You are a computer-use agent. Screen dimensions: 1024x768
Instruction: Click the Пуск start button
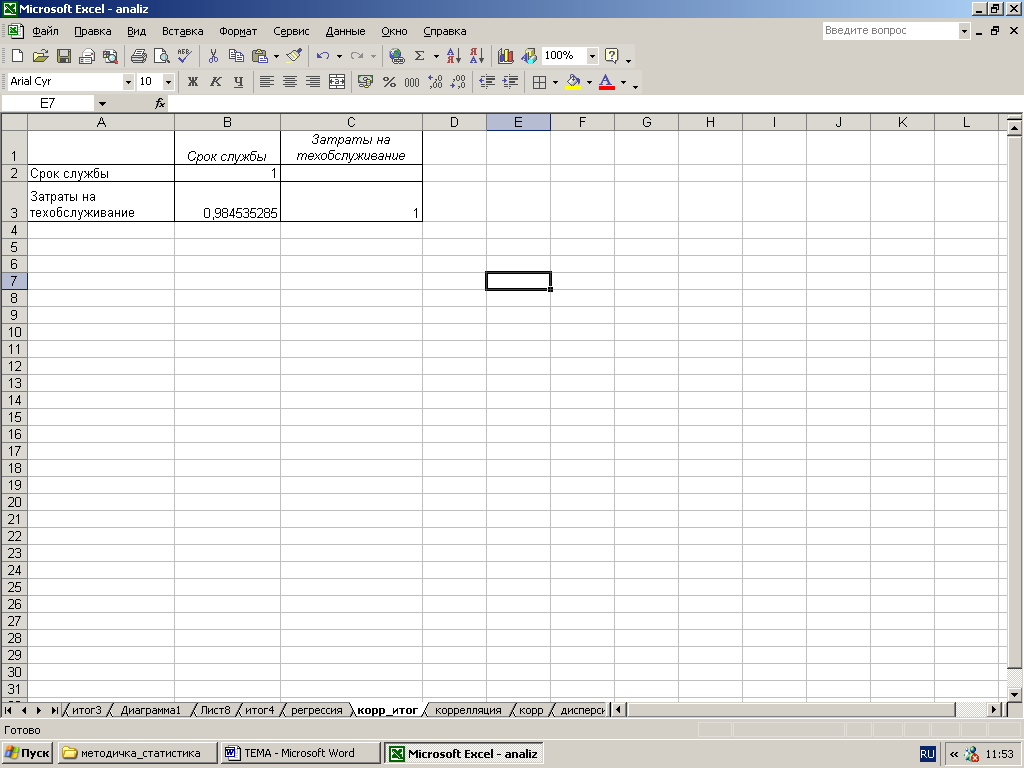coord(28,754)
